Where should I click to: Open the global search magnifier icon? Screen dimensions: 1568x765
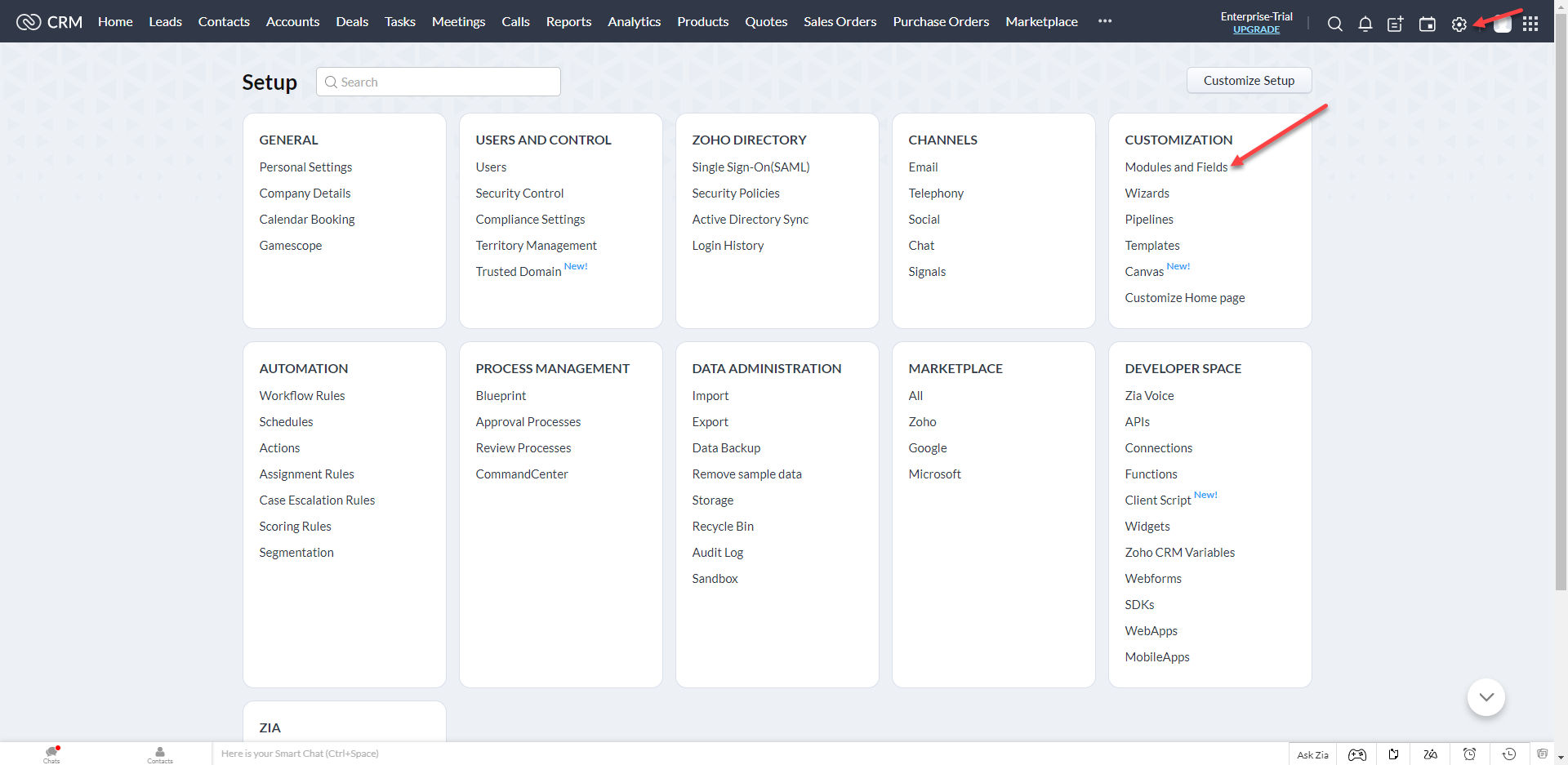click(1334, 24)
